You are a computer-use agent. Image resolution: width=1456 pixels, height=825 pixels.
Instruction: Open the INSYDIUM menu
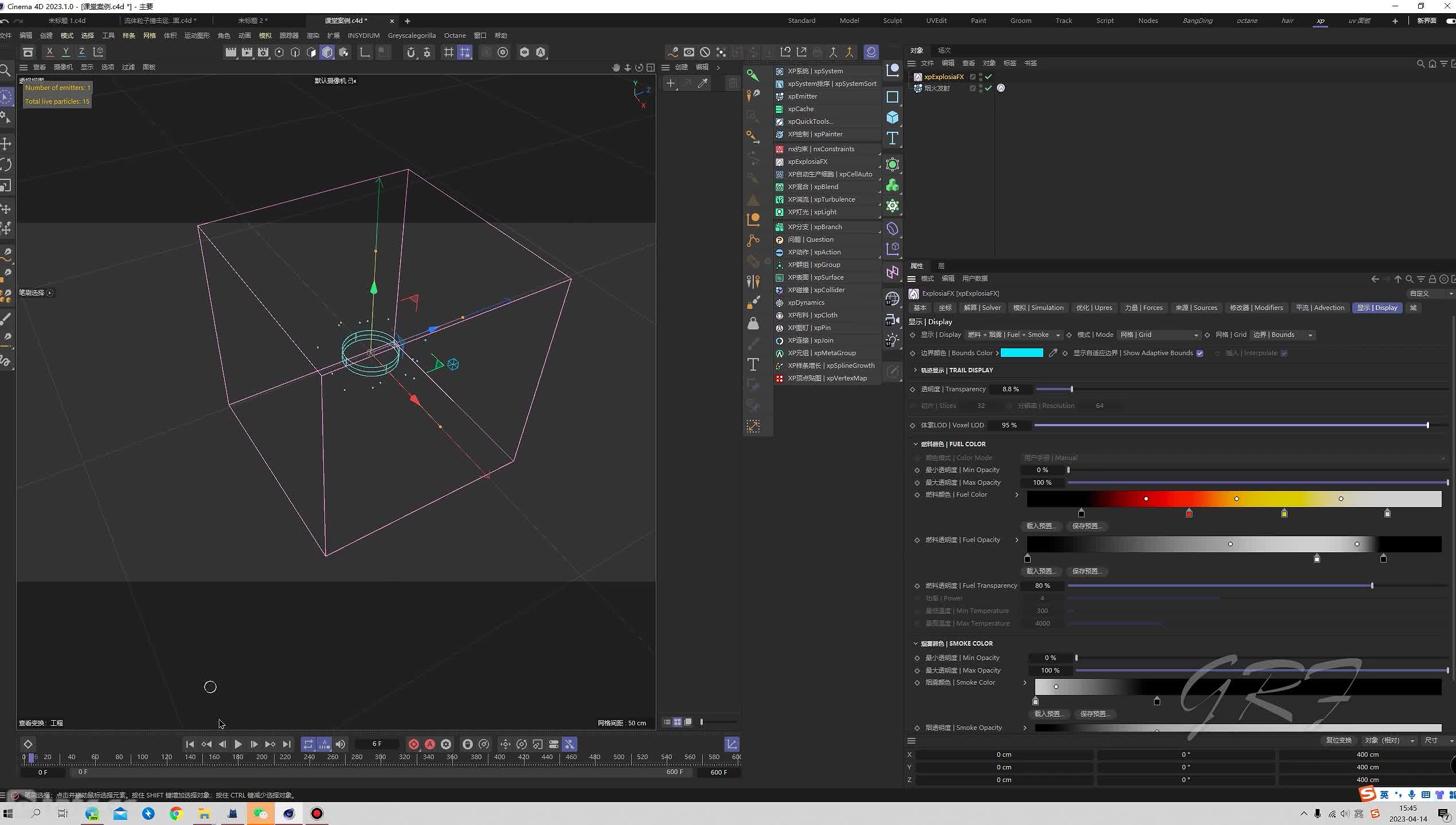click(363, 36)
